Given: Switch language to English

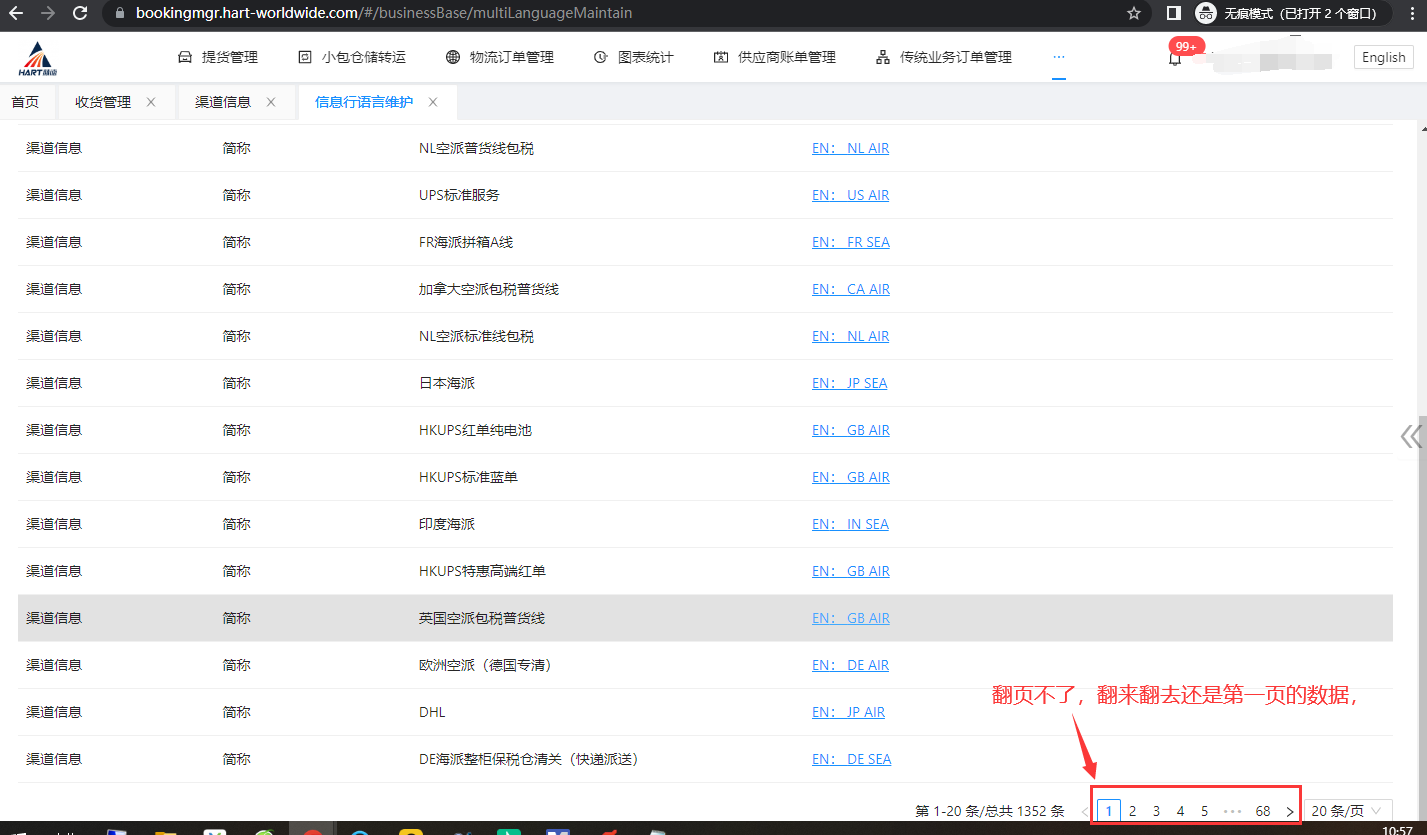Looking at the screenshot, I should click(1383, 57).
